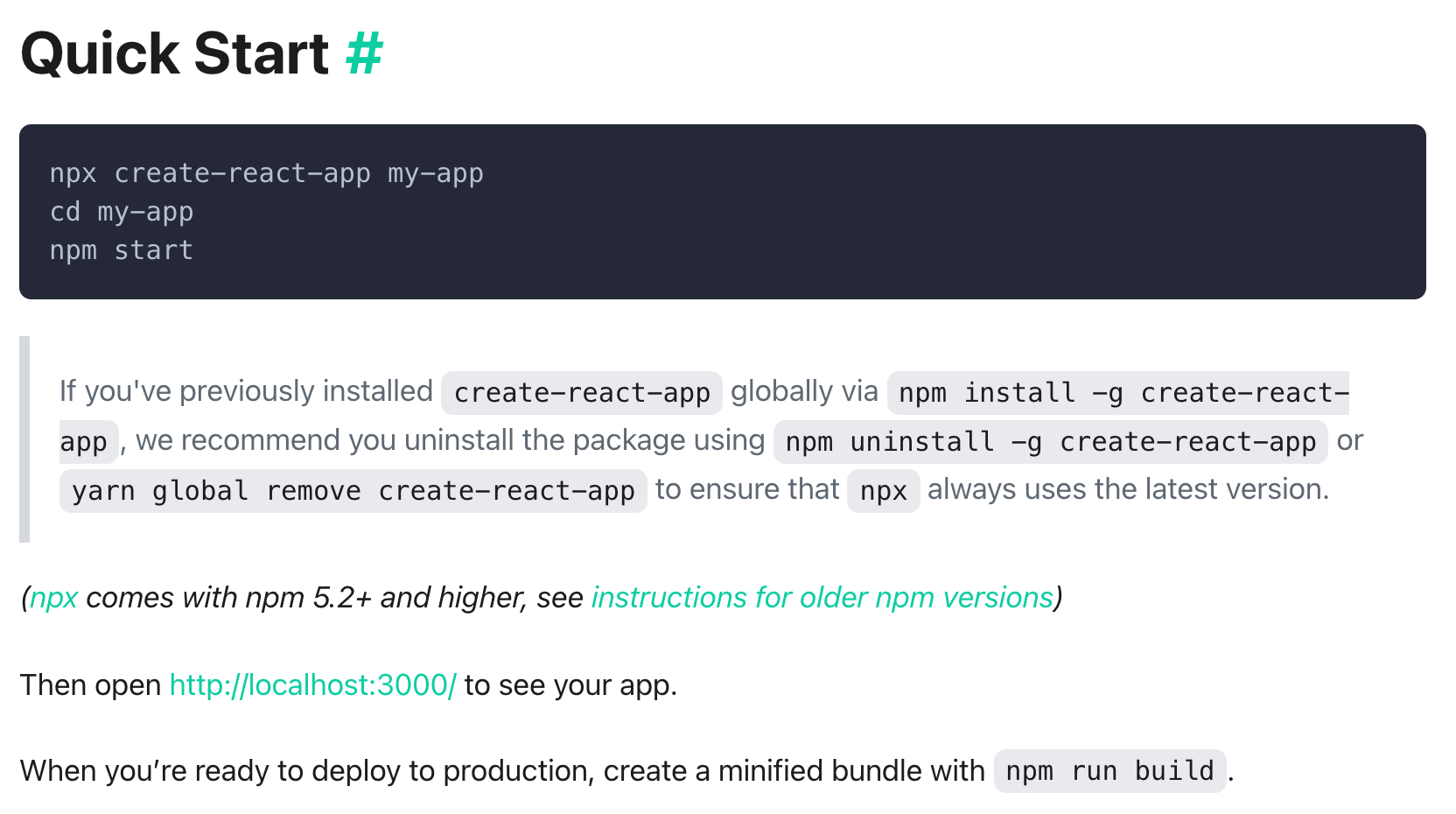1456x814 pixels.
Task: Click 'npx create-react-app my-app' code line
Action: pos(267,173)
